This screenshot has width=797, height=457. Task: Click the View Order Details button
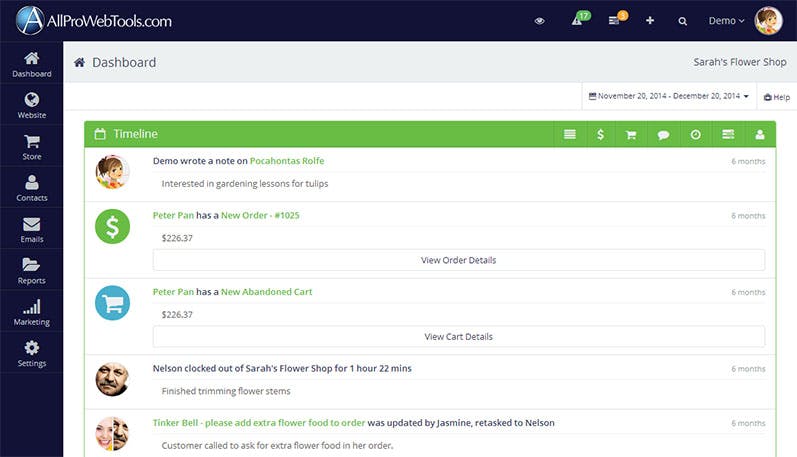pos(458,260)
